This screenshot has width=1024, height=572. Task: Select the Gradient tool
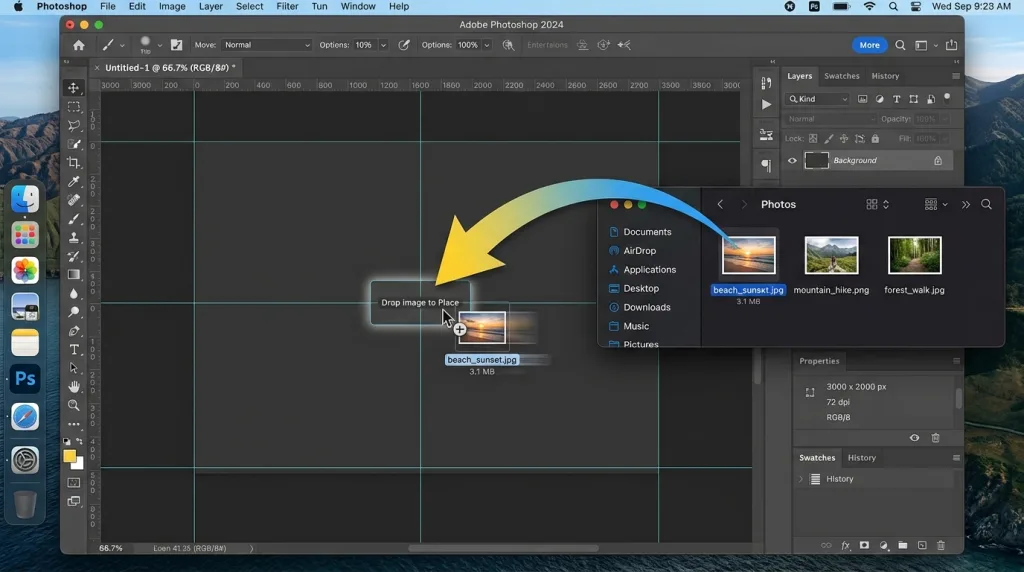click(74, 275)
